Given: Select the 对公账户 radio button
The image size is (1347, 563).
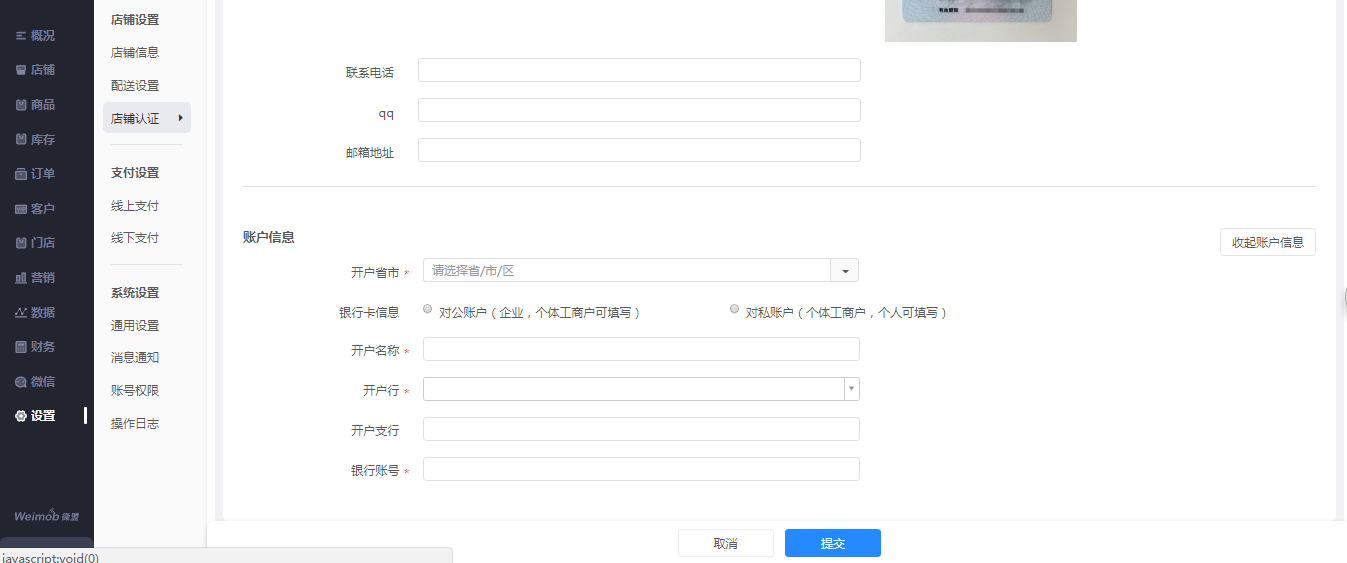Looking at the screenshot, I should pos(428,309).
